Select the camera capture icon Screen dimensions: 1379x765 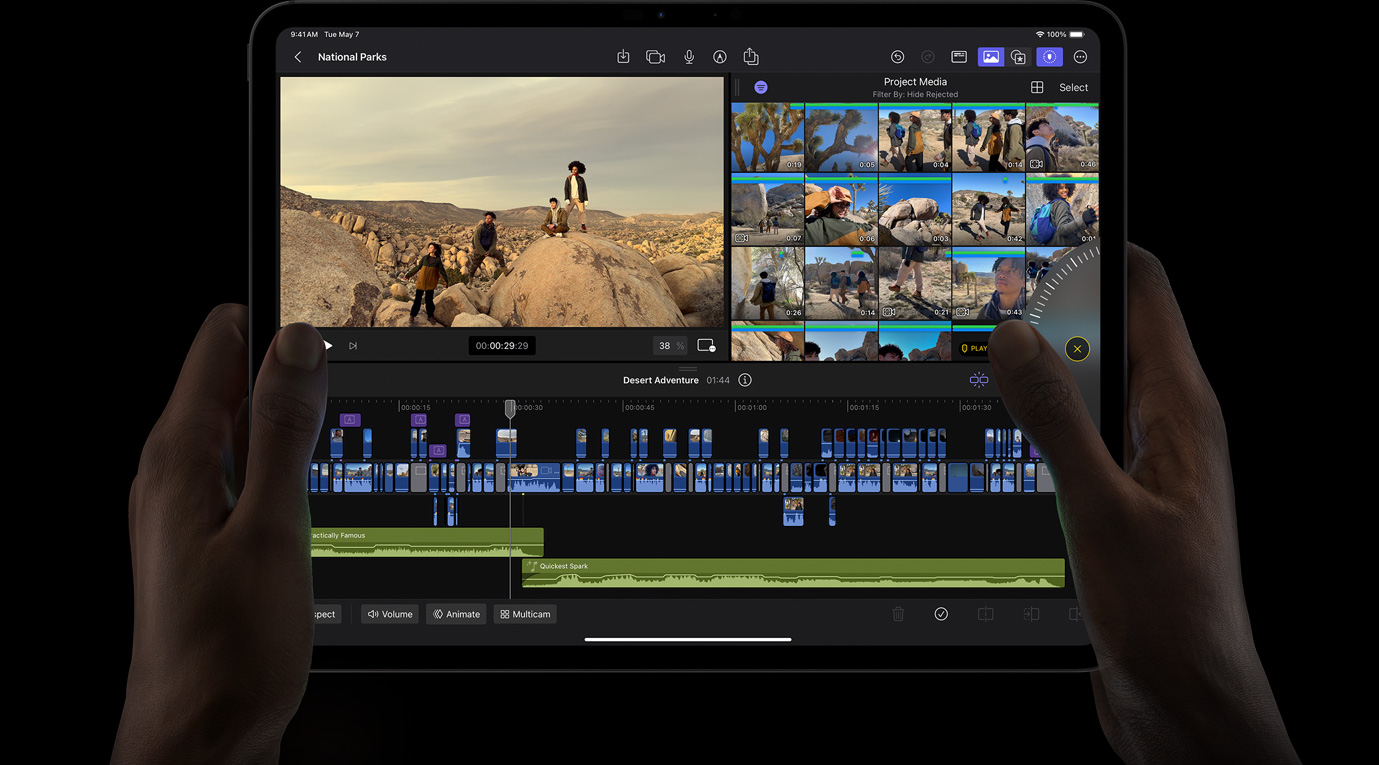[x=655, y=56]
